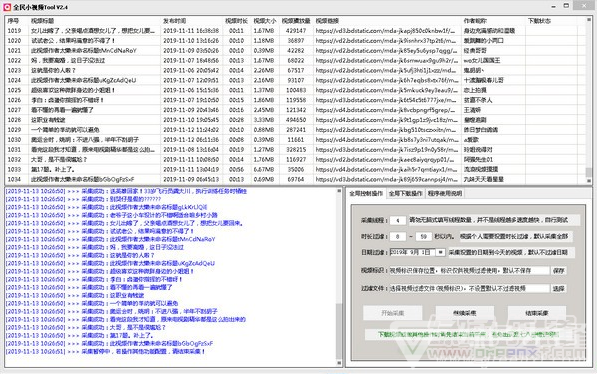Click the log panel's vertical scrollbar thumb
Screen dimensions: 597x374
[x=338, y=331]
